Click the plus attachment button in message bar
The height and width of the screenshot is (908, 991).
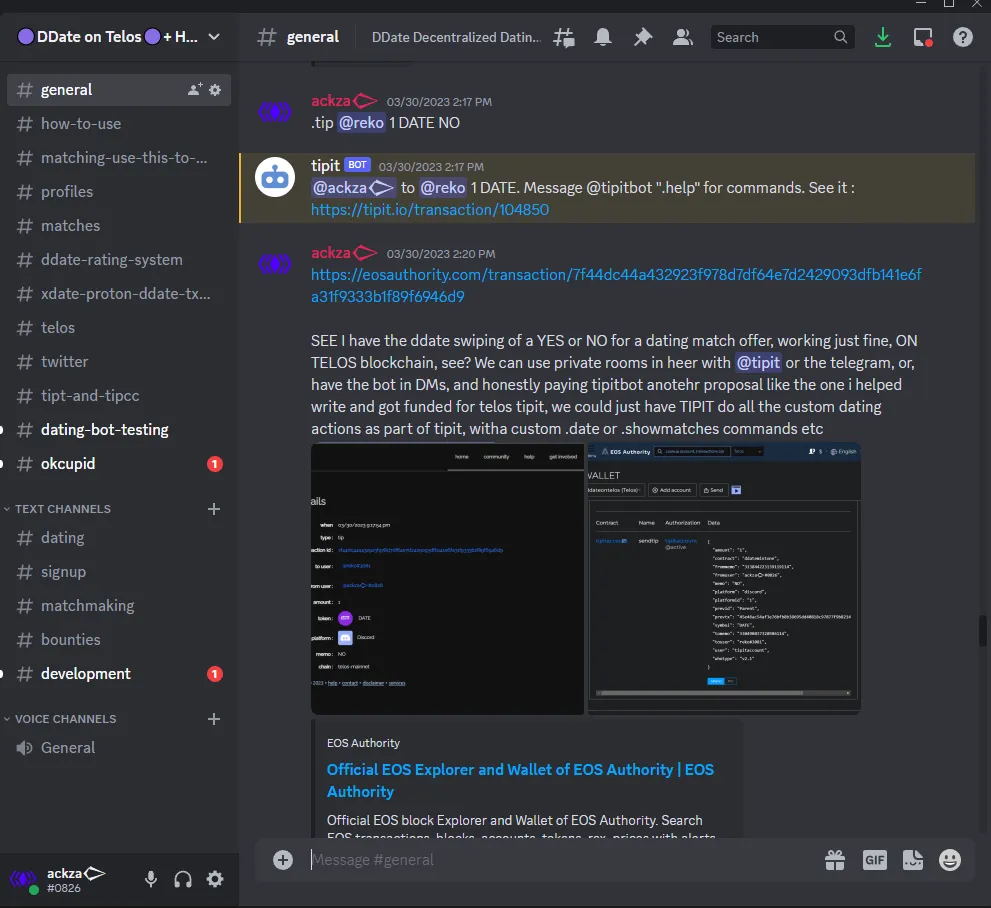point(283,859)
